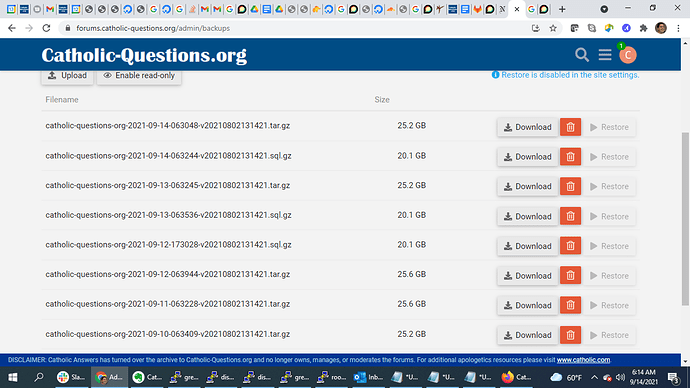Screen dimensions: 690x388
Task: Click the Filename column header
Action: (x=62, y=100)
